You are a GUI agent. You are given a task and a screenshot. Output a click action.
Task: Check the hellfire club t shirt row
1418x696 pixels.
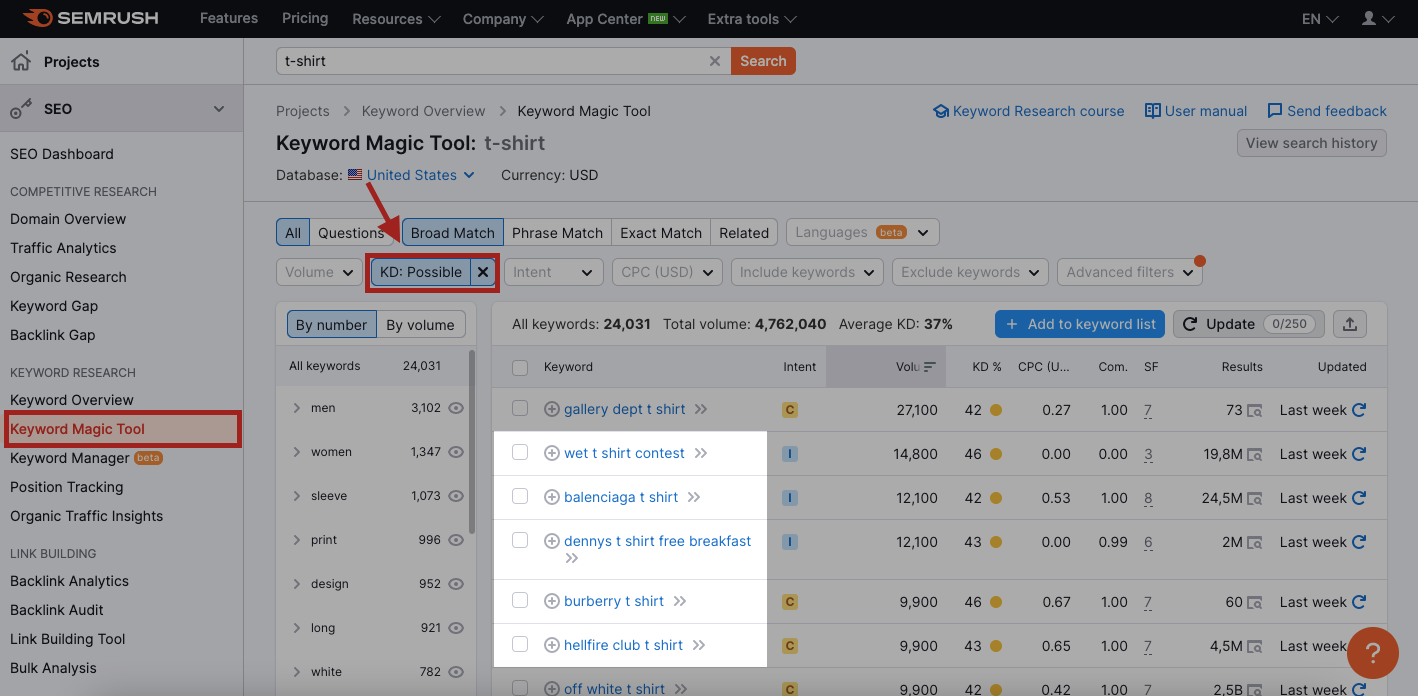pyautogui.click(x=520, y=644)
